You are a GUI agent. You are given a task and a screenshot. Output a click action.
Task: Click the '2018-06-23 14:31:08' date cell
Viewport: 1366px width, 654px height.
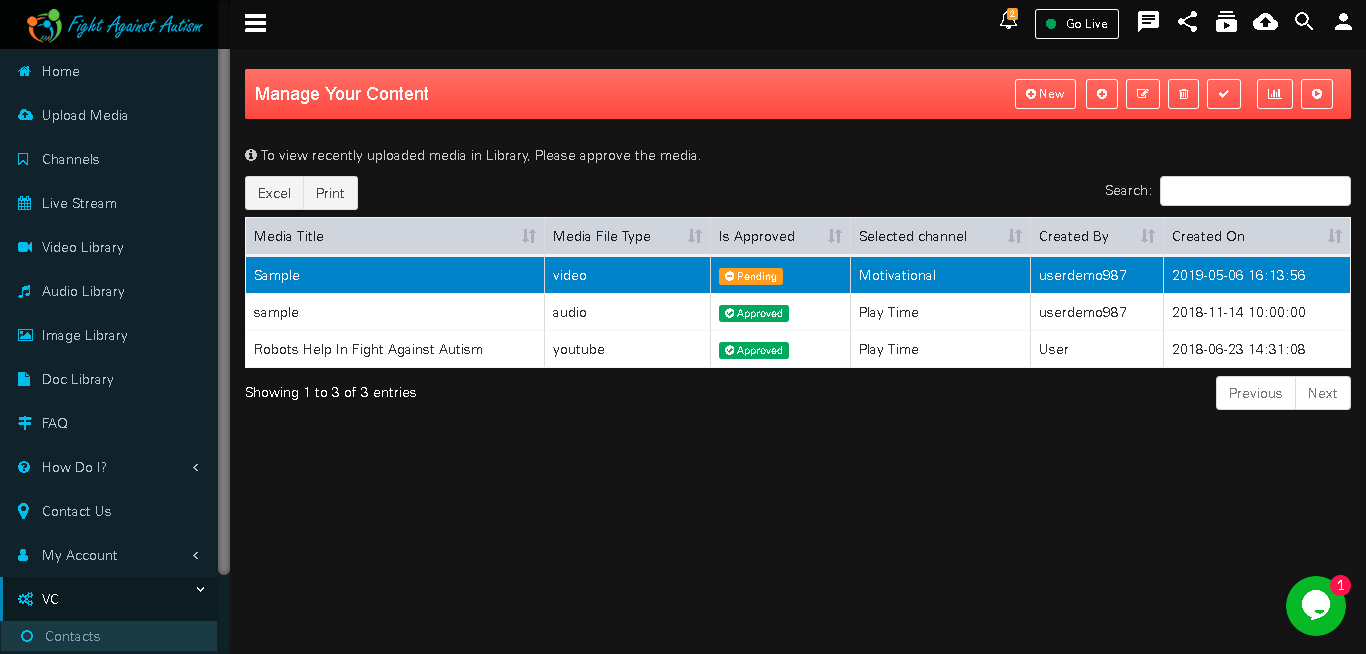coord(1257,349)
